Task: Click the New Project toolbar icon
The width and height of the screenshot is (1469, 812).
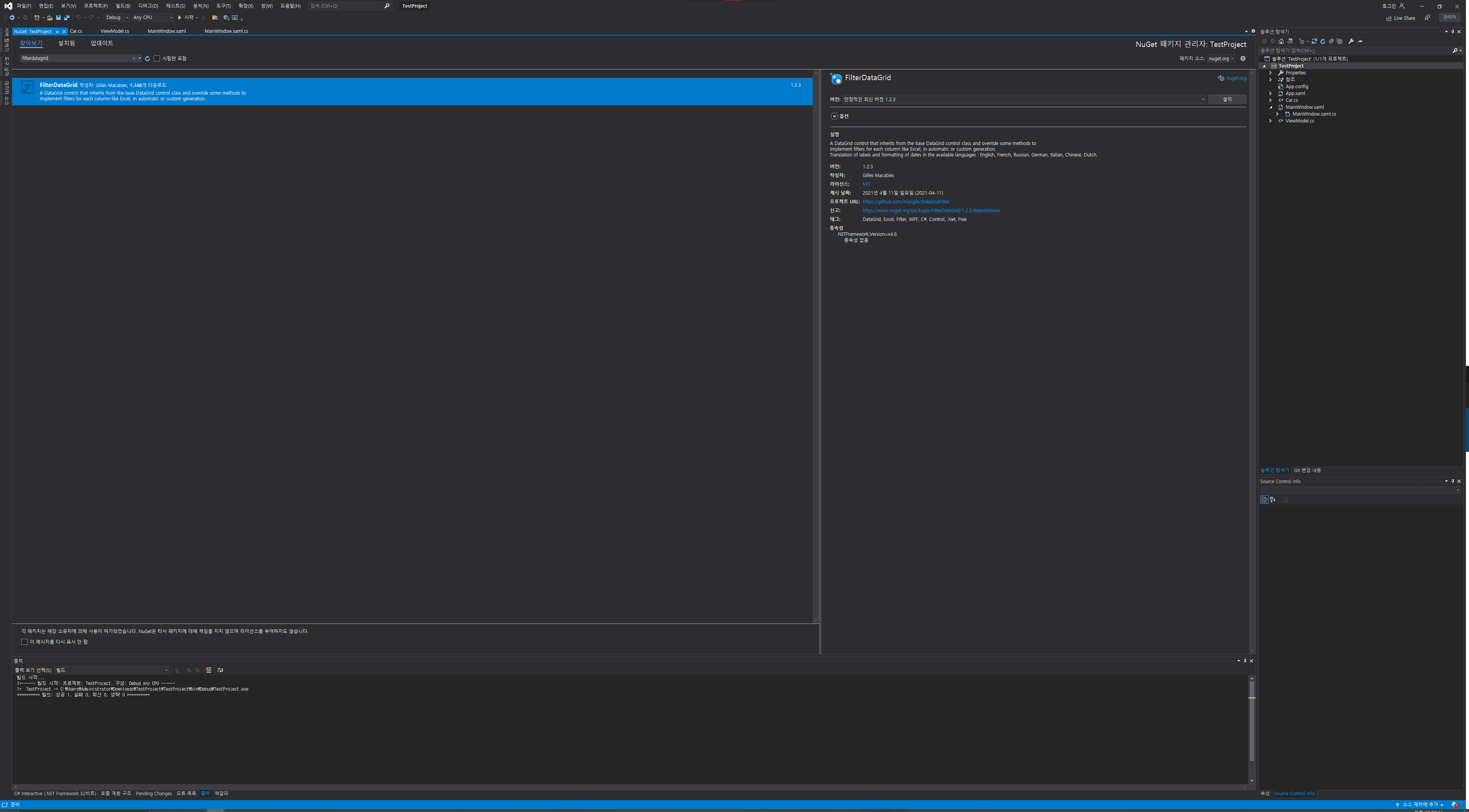Action: [x=37, y=18]
